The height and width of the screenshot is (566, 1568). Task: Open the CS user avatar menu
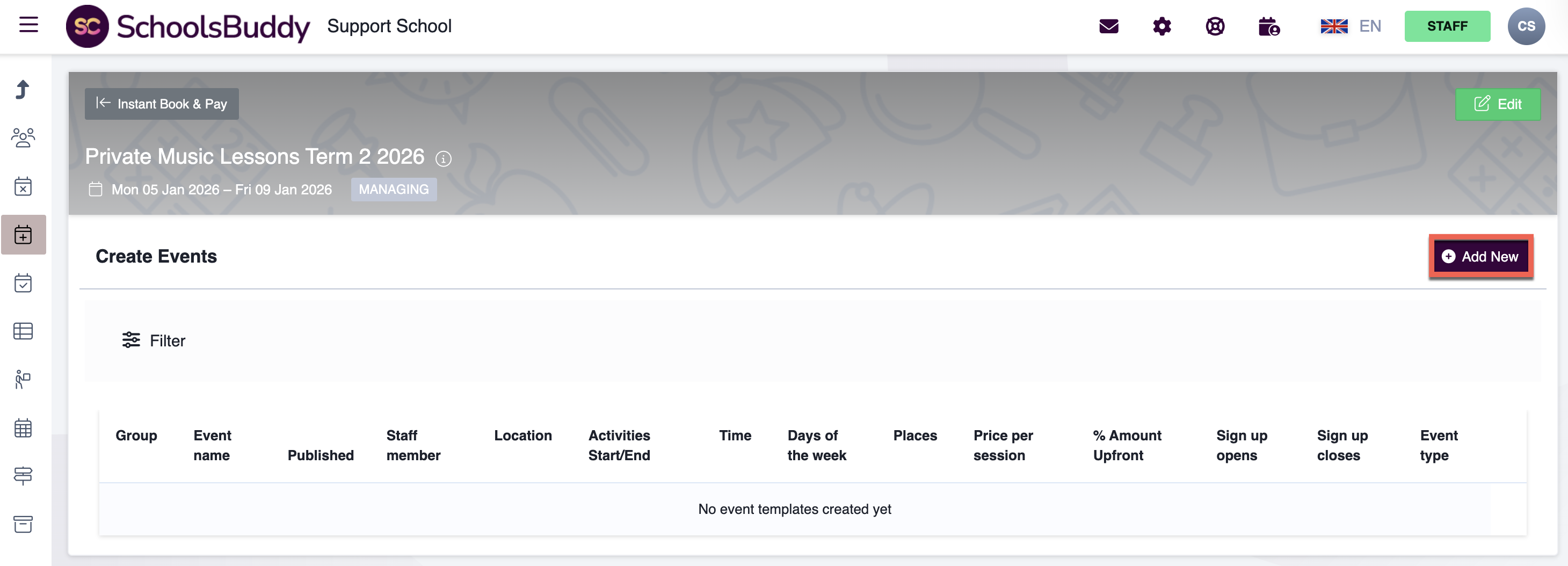[1526, 26]
